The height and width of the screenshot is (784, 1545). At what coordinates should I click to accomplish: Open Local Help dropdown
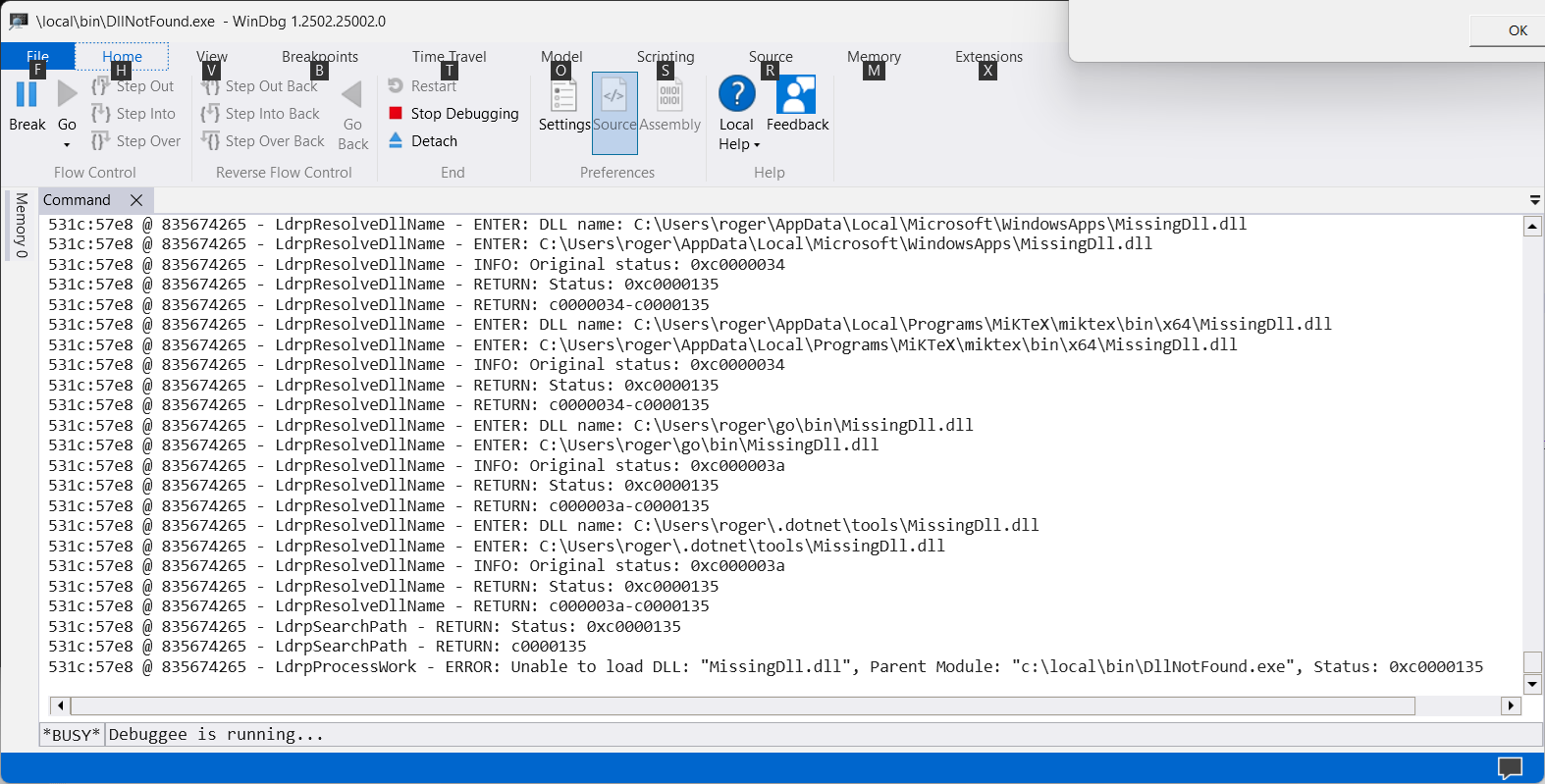739,144
